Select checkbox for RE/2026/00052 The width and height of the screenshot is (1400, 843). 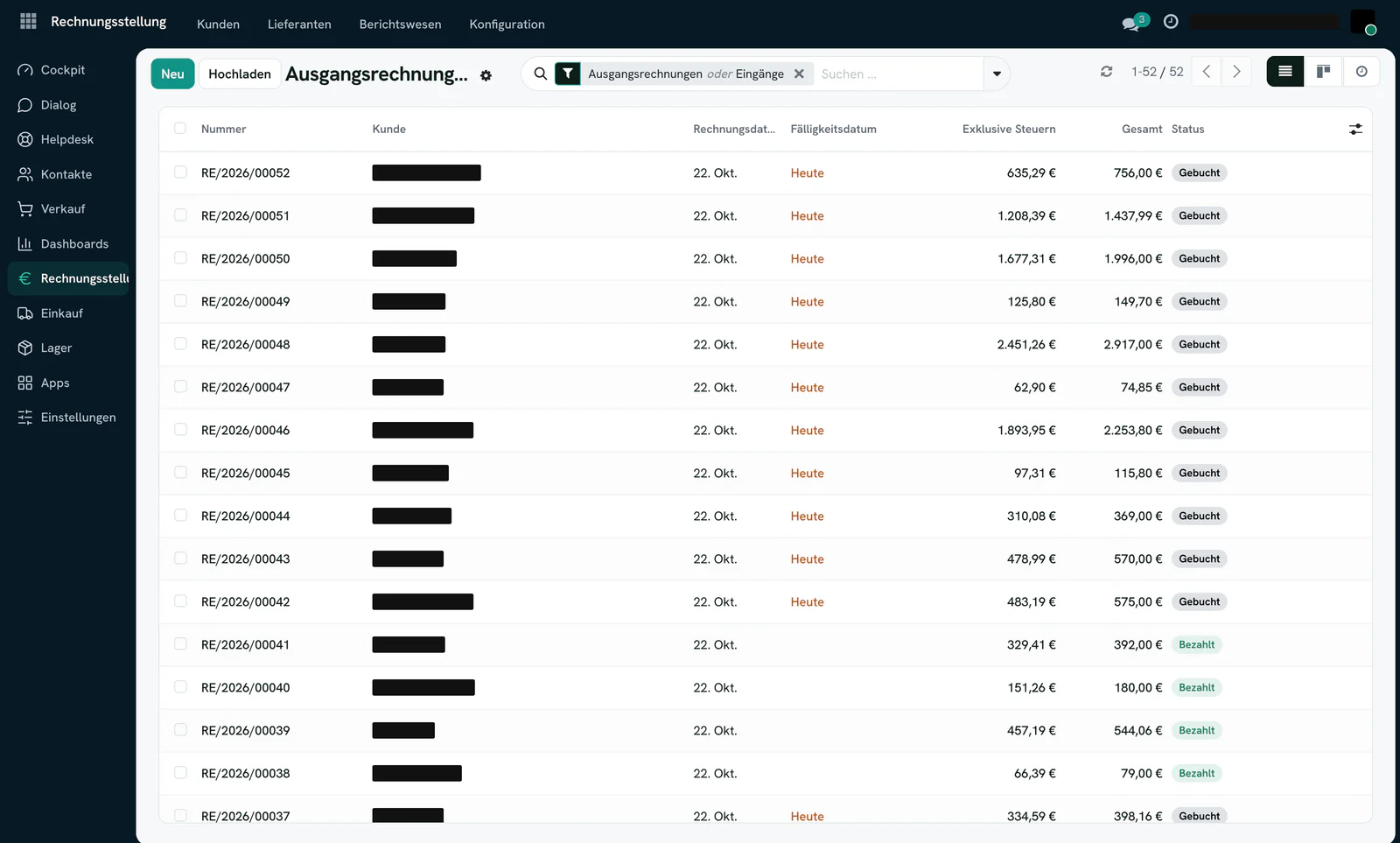[x=180, y=172]
